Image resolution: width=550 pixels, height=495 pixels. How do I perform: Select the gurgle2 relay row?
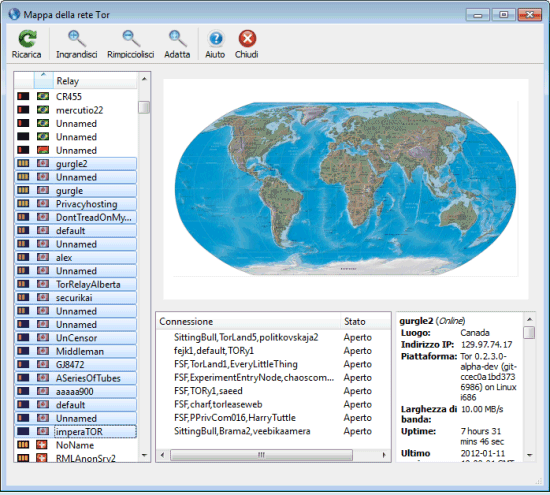[x=75, y=163]
